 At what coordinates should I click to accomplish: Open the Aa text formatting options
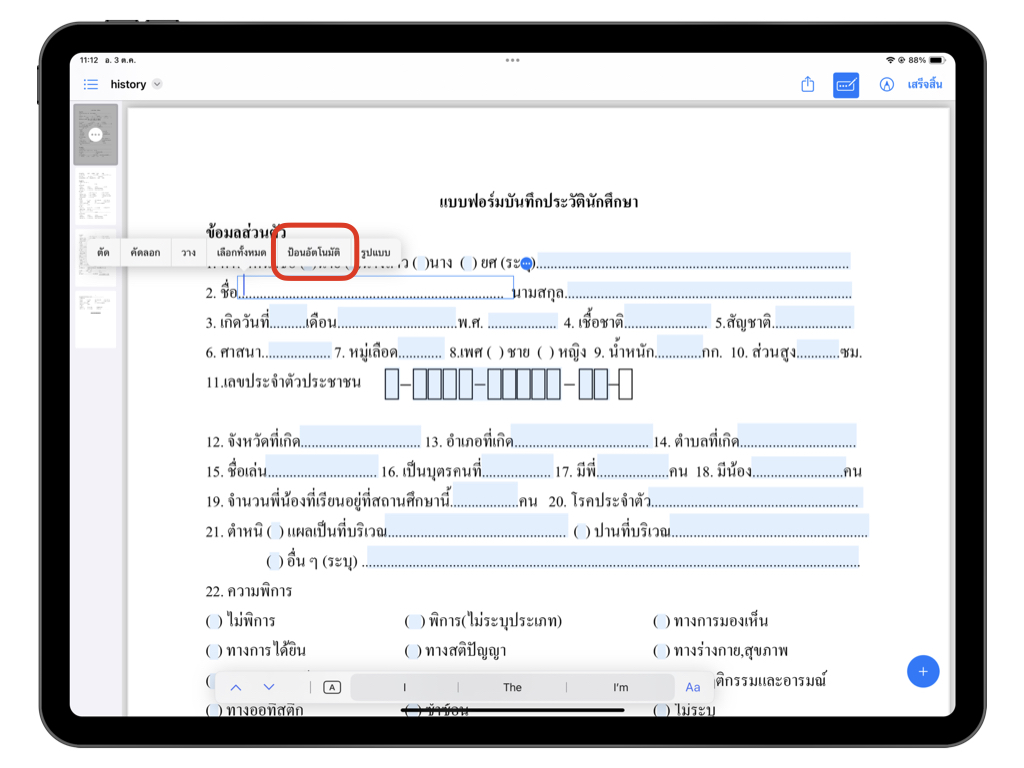pos(693,687)
